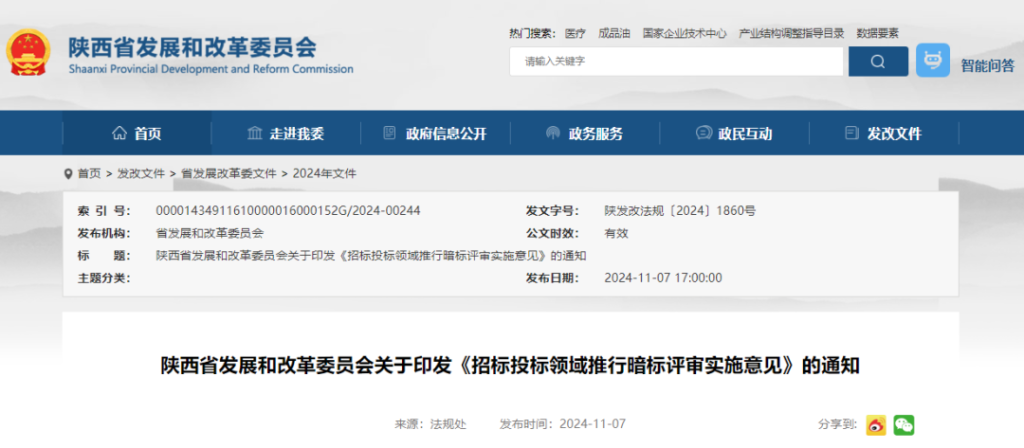This screenshot has height=448, width=1024.
Task: Open the smart Q&A robot icon
Action: click(x=933, y=61)
